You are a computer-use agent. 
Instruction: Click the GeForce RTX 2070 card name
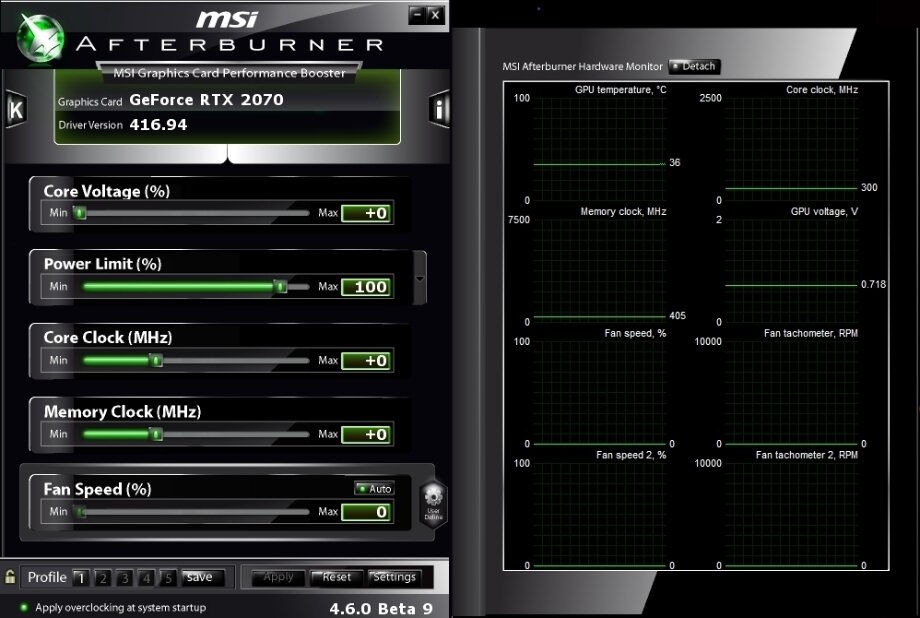(x=207, y=100)
